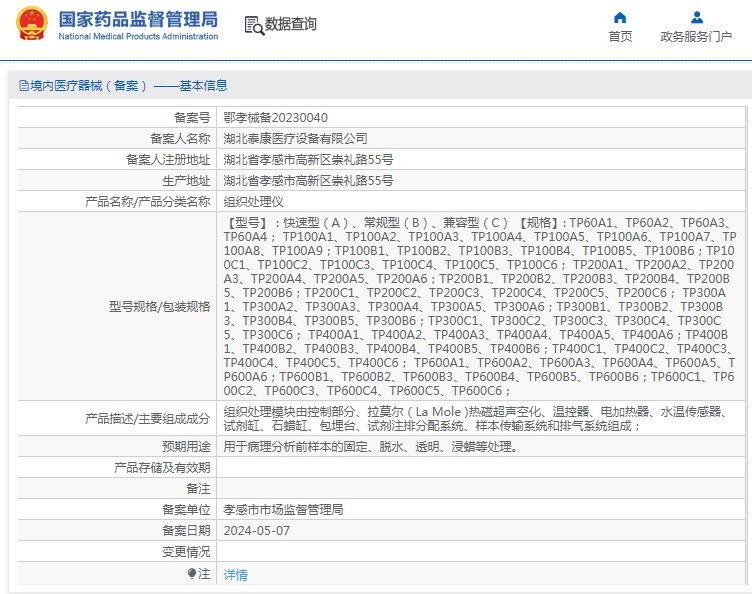Click the 备注 row label
The width and height of the screenshot is (752, 594).
[199, 489]
